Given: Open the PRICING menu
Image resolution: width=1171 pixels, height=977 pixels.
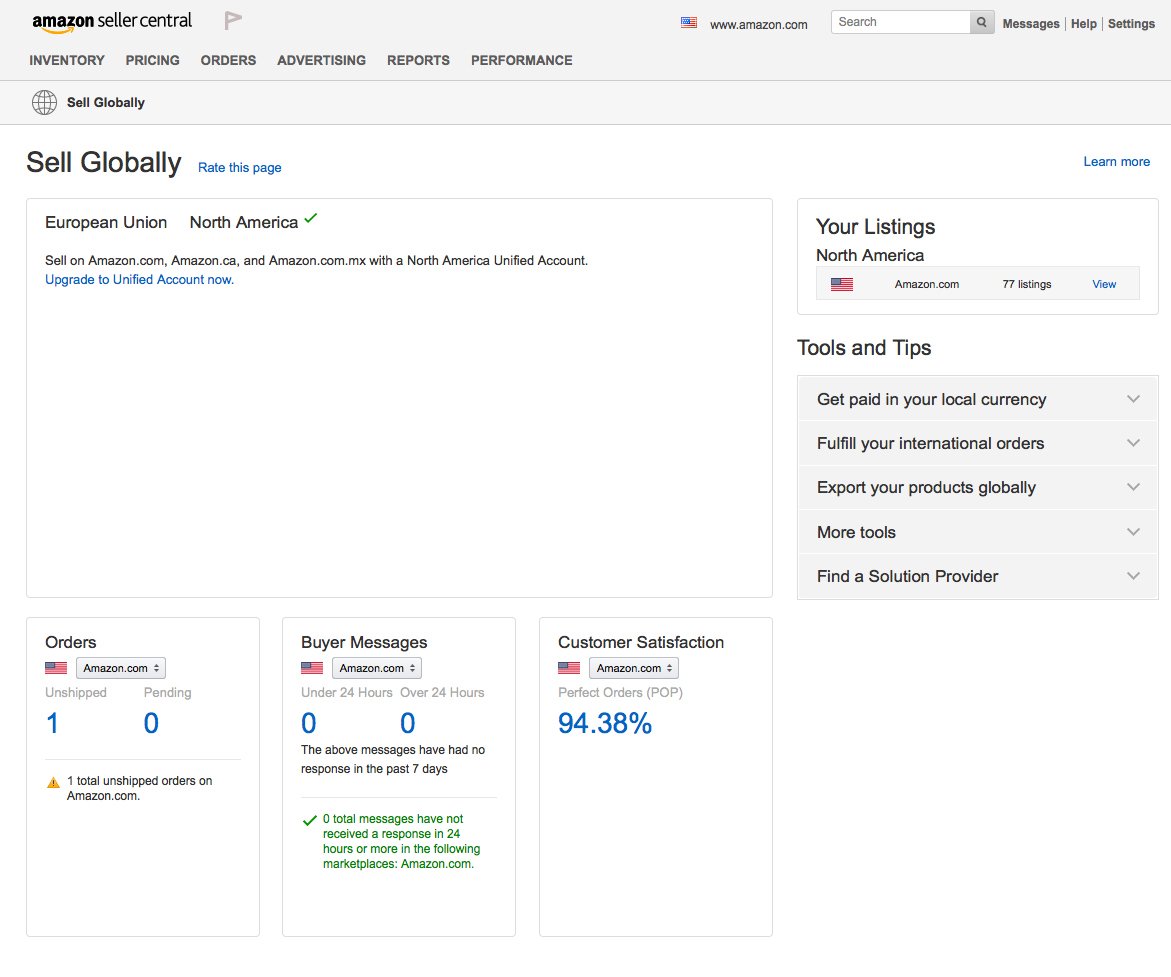Looking at the screenshot, I should (x=152, y=61).
